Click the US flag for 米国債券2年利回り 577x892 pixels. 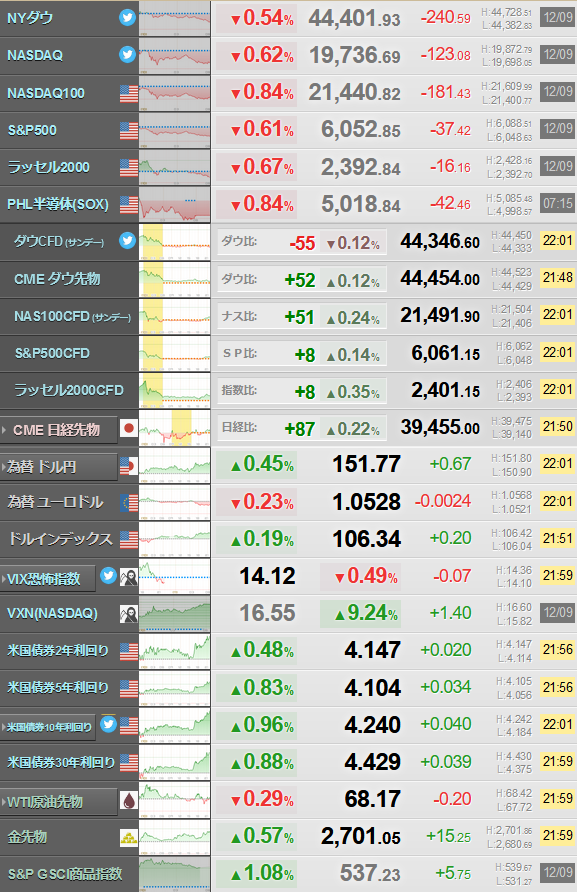tap(129, 651)
